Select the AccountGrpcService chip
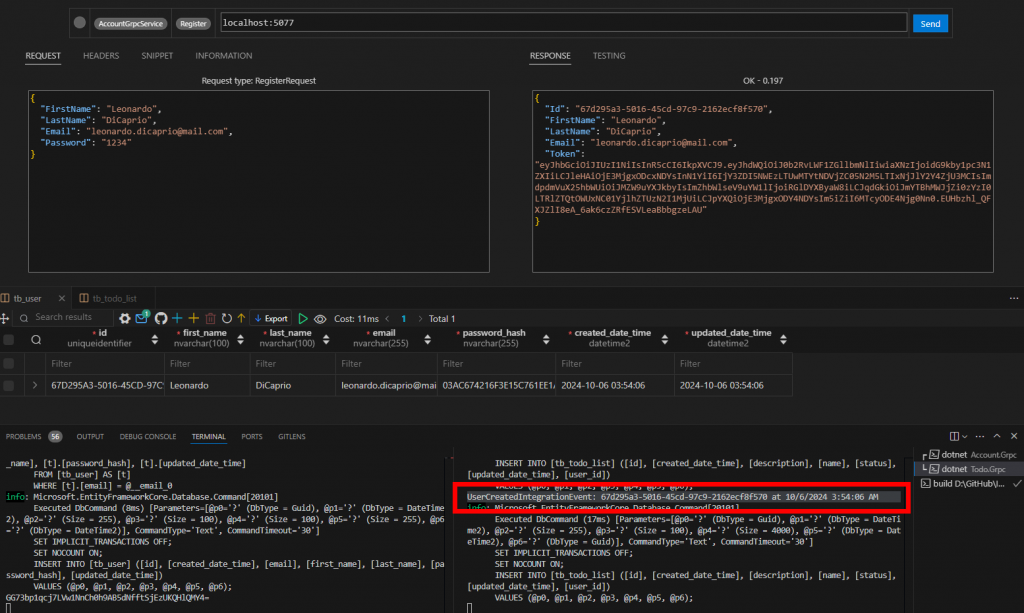The height and width of the screenshot is (613, 1024). [131, 24]
